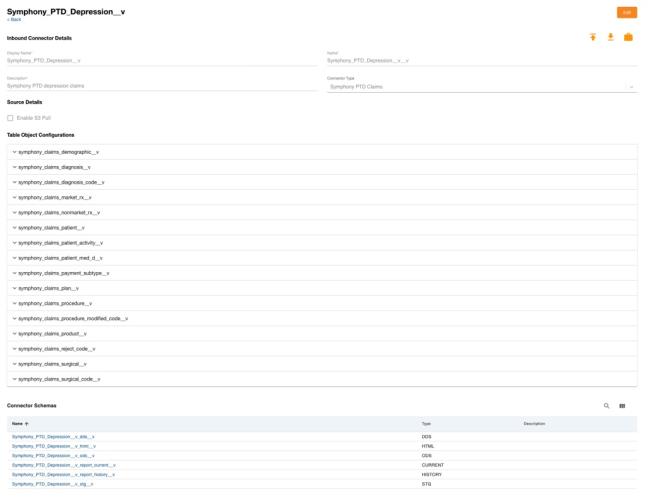The height and width of the screenshot is (498, 650).
Task: Open the report_history__v schema link
Action: coord(63,474)
